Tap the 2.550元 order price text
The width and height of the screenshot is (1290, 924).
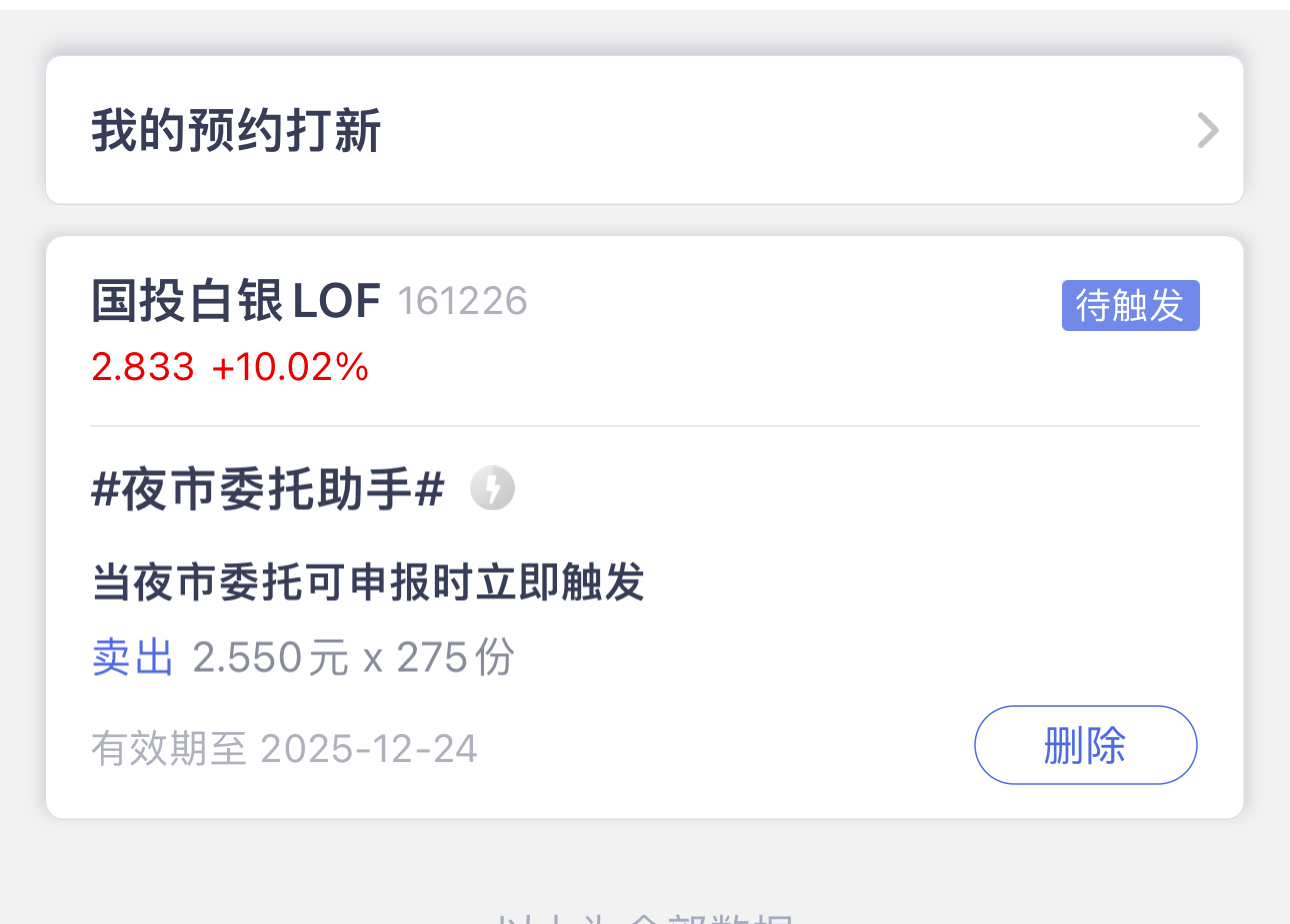270,658
